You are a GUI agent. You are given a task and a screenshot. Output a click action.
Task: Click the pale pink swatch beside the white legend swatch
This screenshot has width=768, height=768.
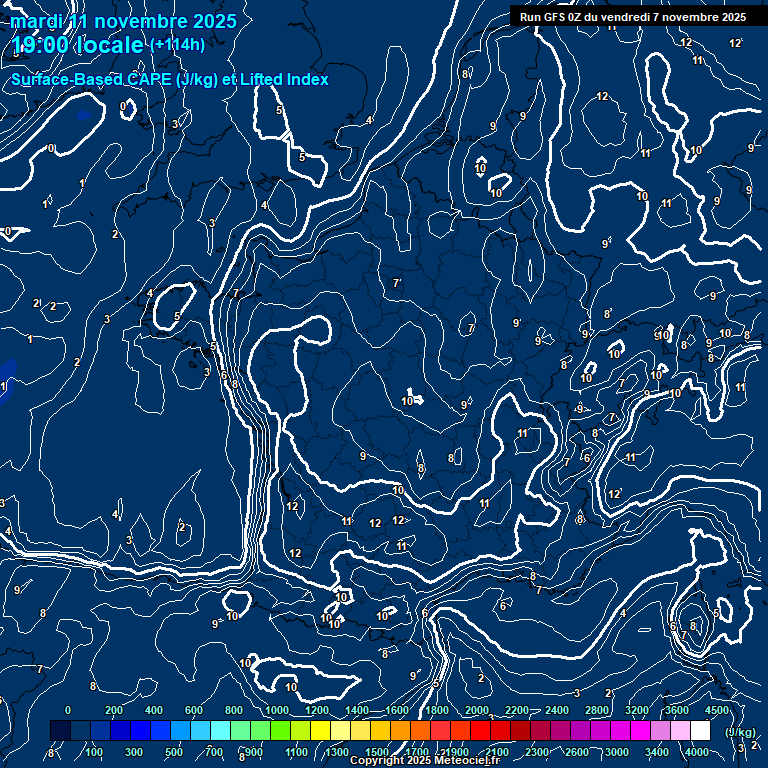[x=680, y=730]
